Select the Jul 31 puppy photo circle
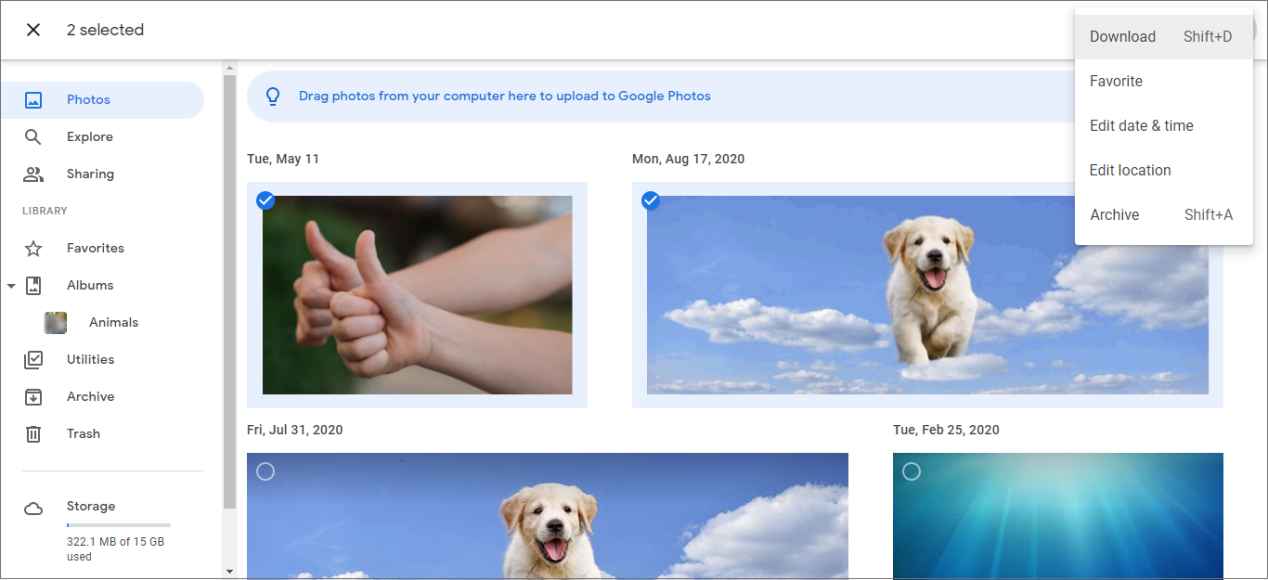The height and width of the screenshot is (580, 1268). point(265,472)
